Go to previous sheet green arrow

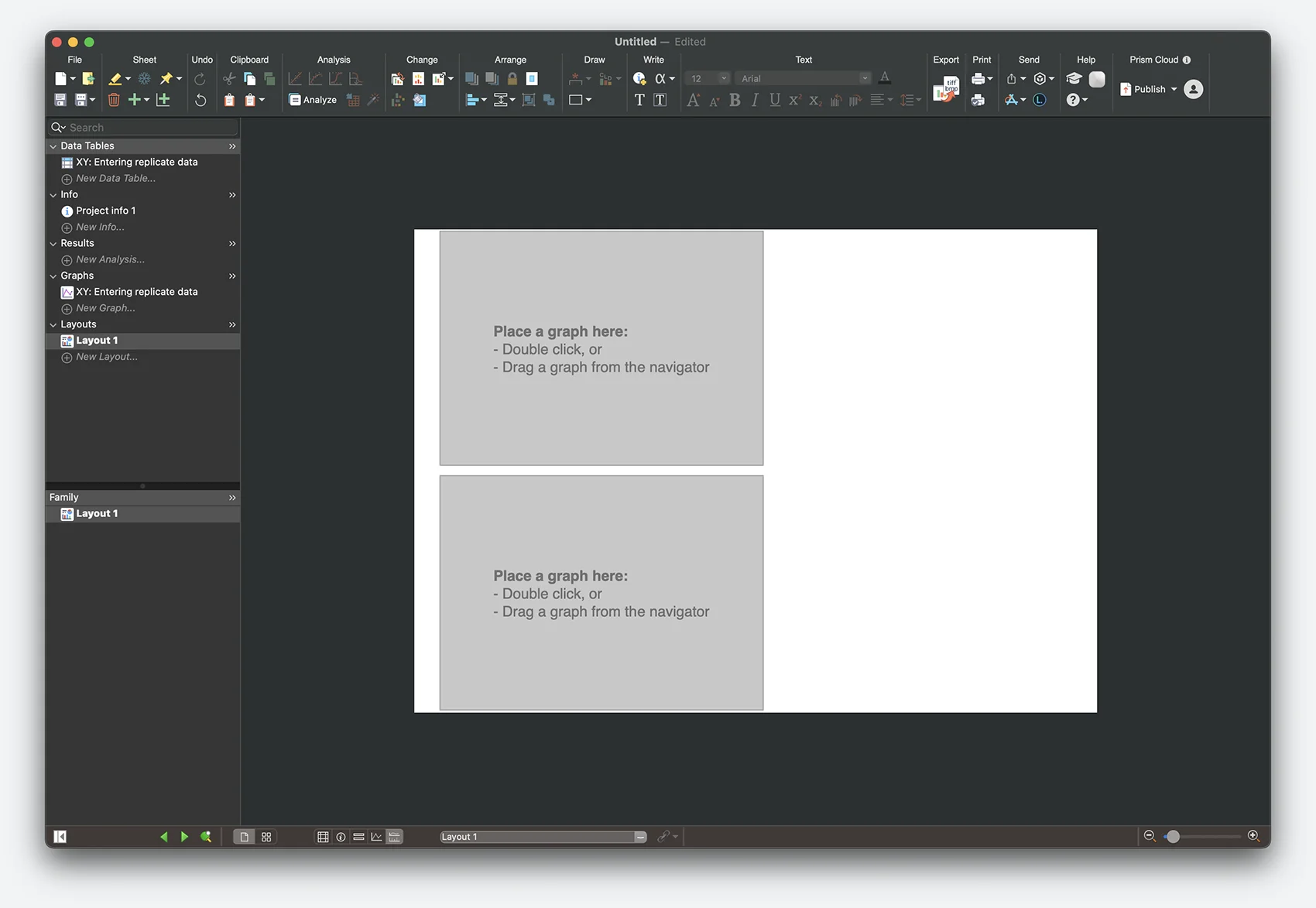tap(163, 836)
